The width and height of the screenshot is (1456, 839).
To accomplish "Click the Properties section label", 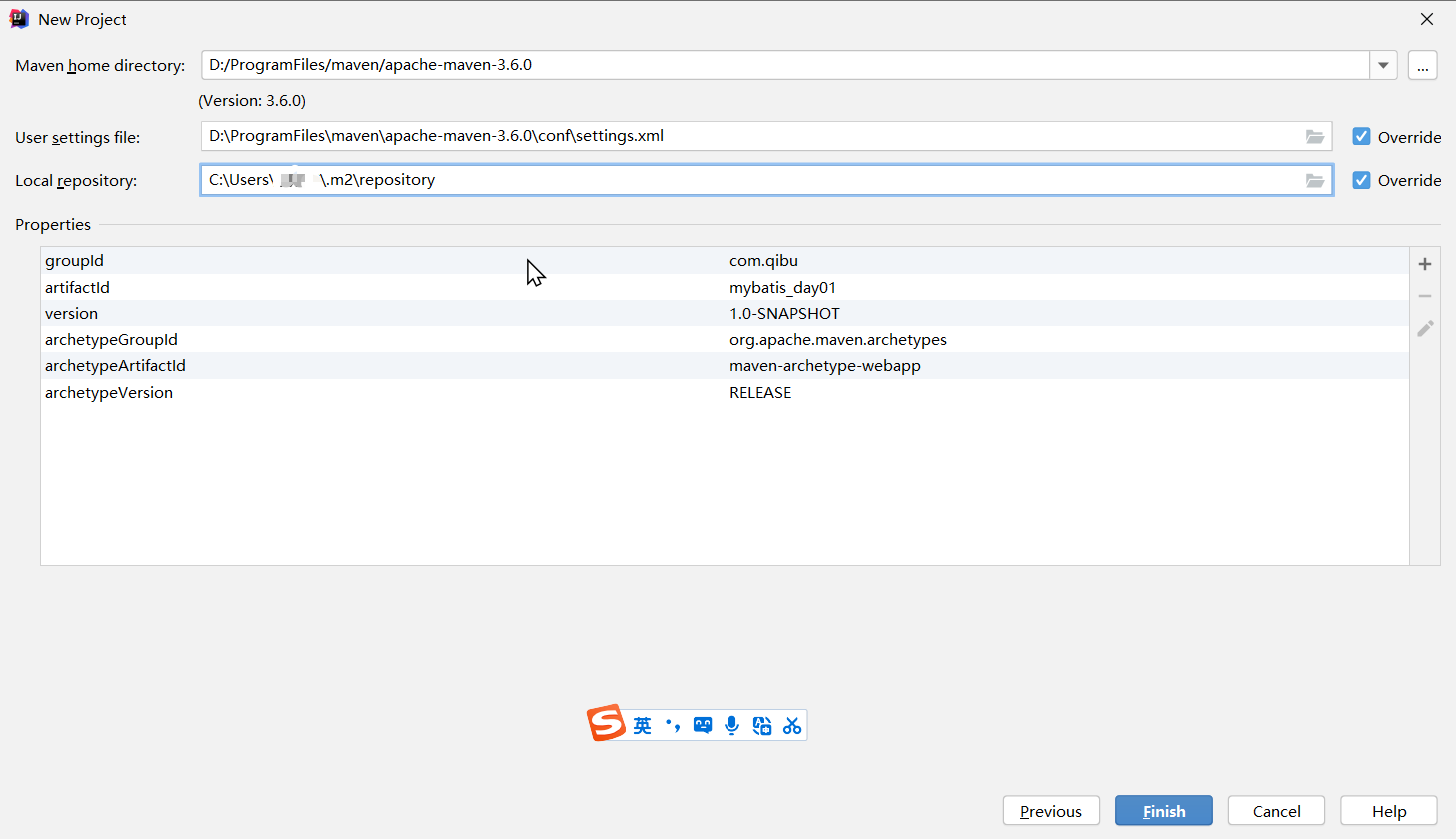I will pyautogui.click(x=53, y=225).
